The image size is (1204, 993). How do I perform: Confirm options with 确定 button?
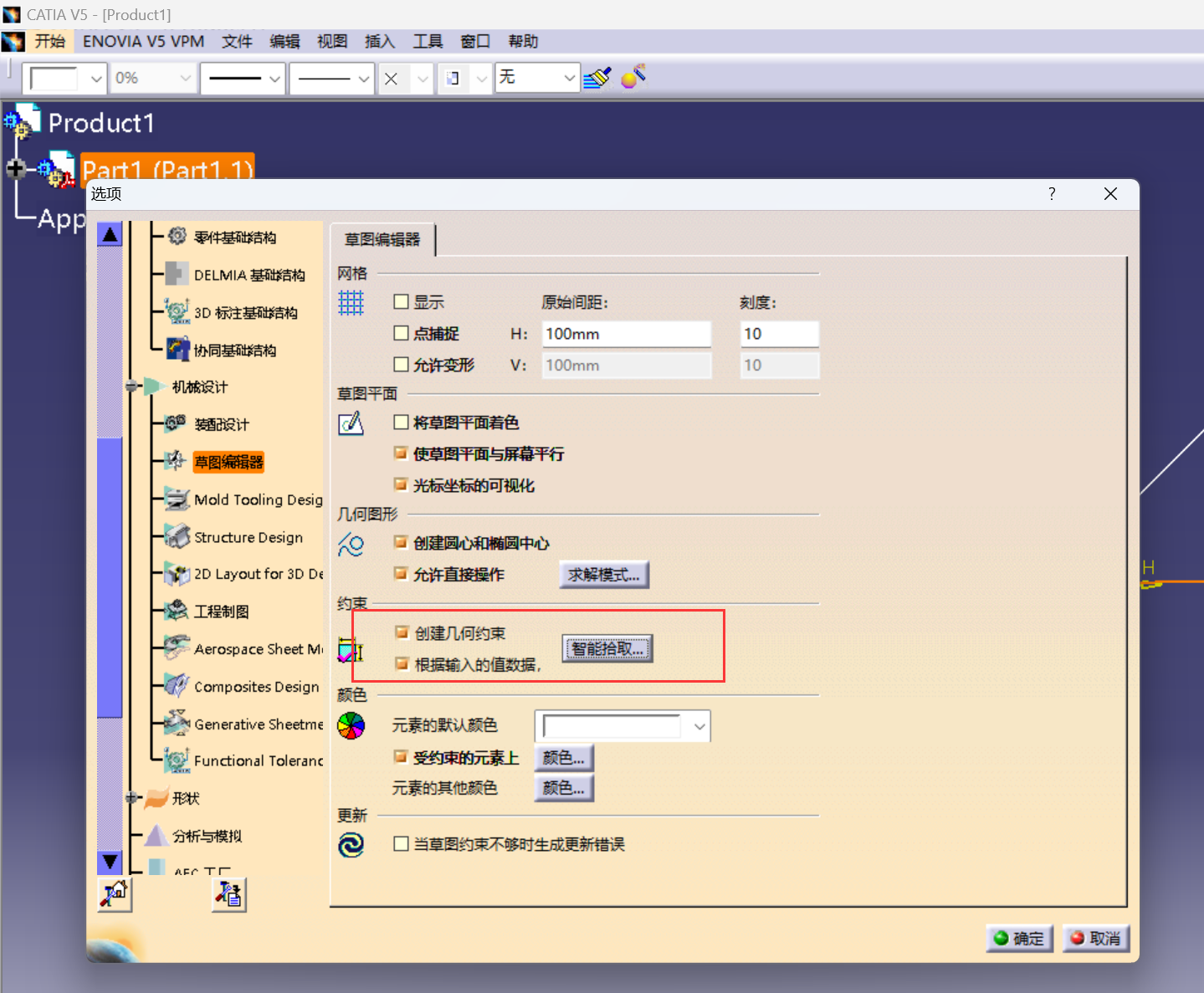click(1020, 939)
